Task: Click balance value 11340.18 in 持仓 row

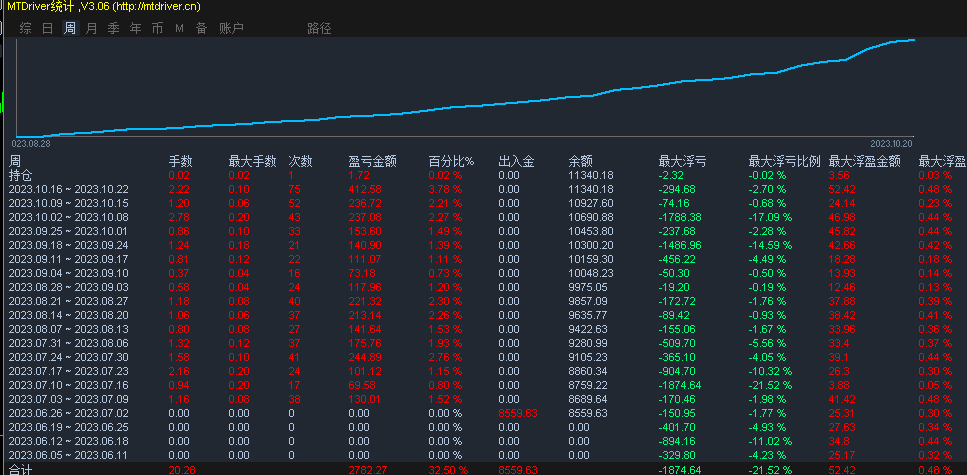Action: click(591, 176)
